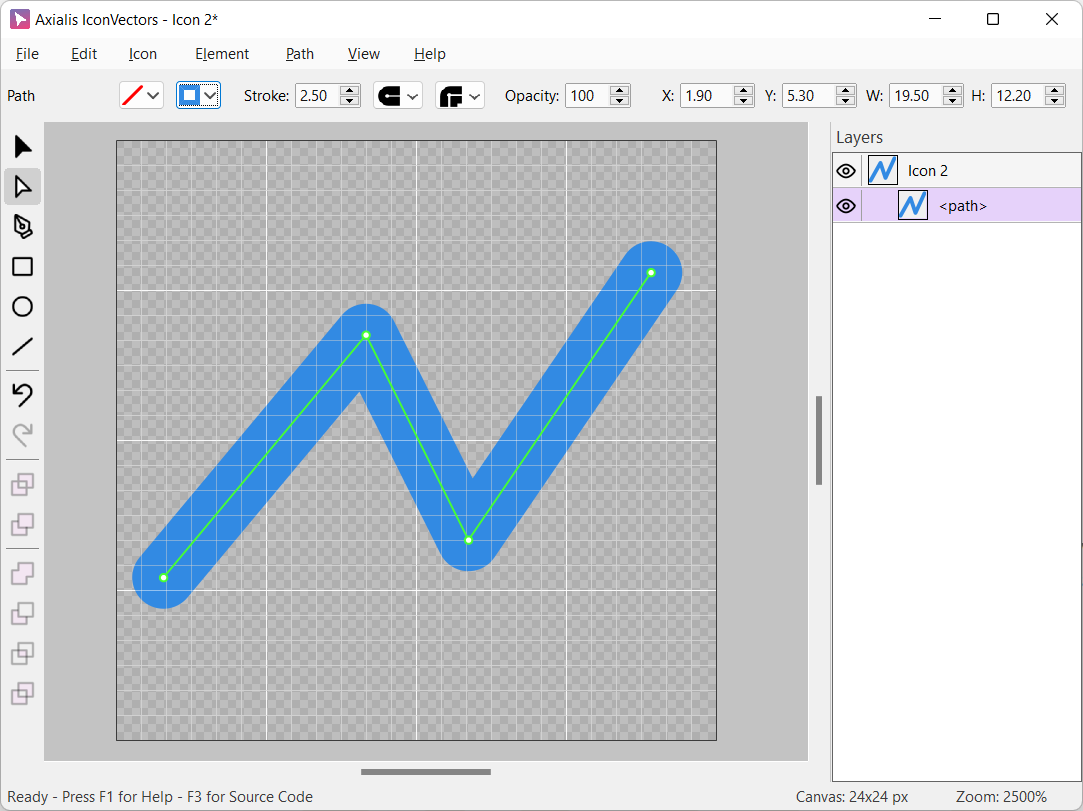Increase the Stroke width with up arrow

coord(350,91)
